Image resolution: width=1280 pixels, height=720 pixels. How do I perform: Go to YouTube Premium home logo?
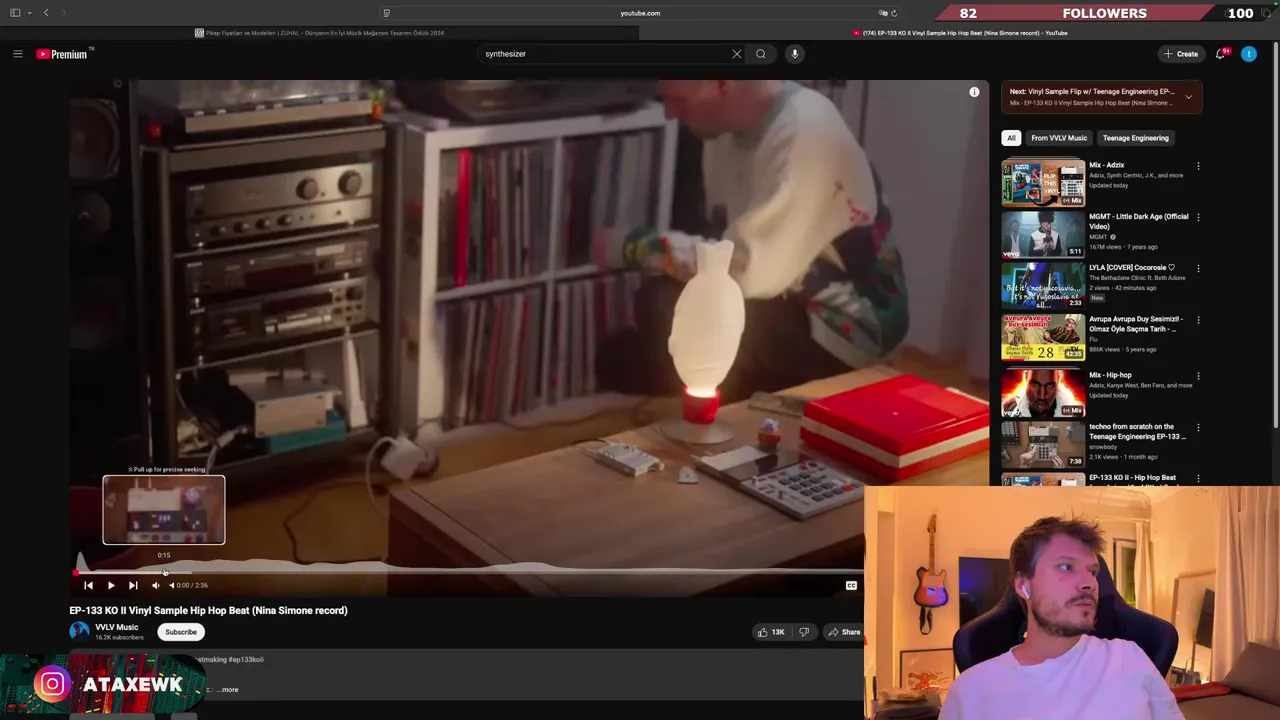(x=62, y=54)
